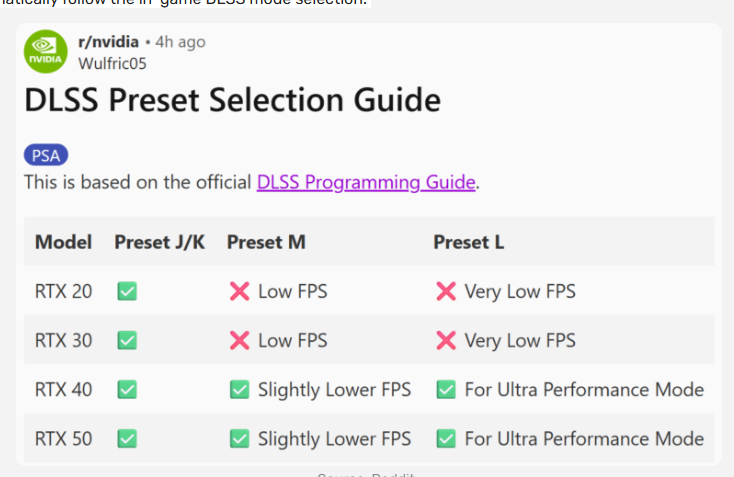Viewport: 734px width, 477px height.
Task: Click RTX 30 Preset J/K green checkmark
Action: click(127, 340)
